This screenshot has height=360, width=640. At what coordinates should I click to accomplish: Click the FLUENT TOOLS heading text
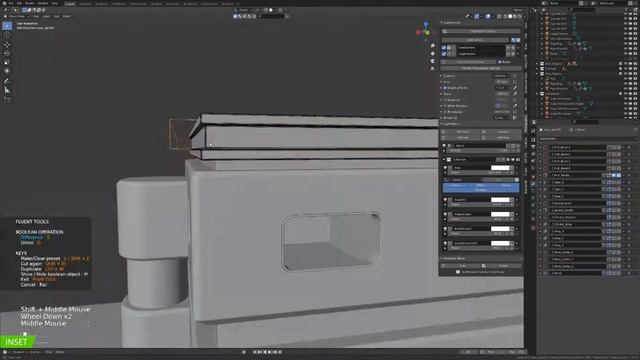pyautogui.click(x=32, y=222)
